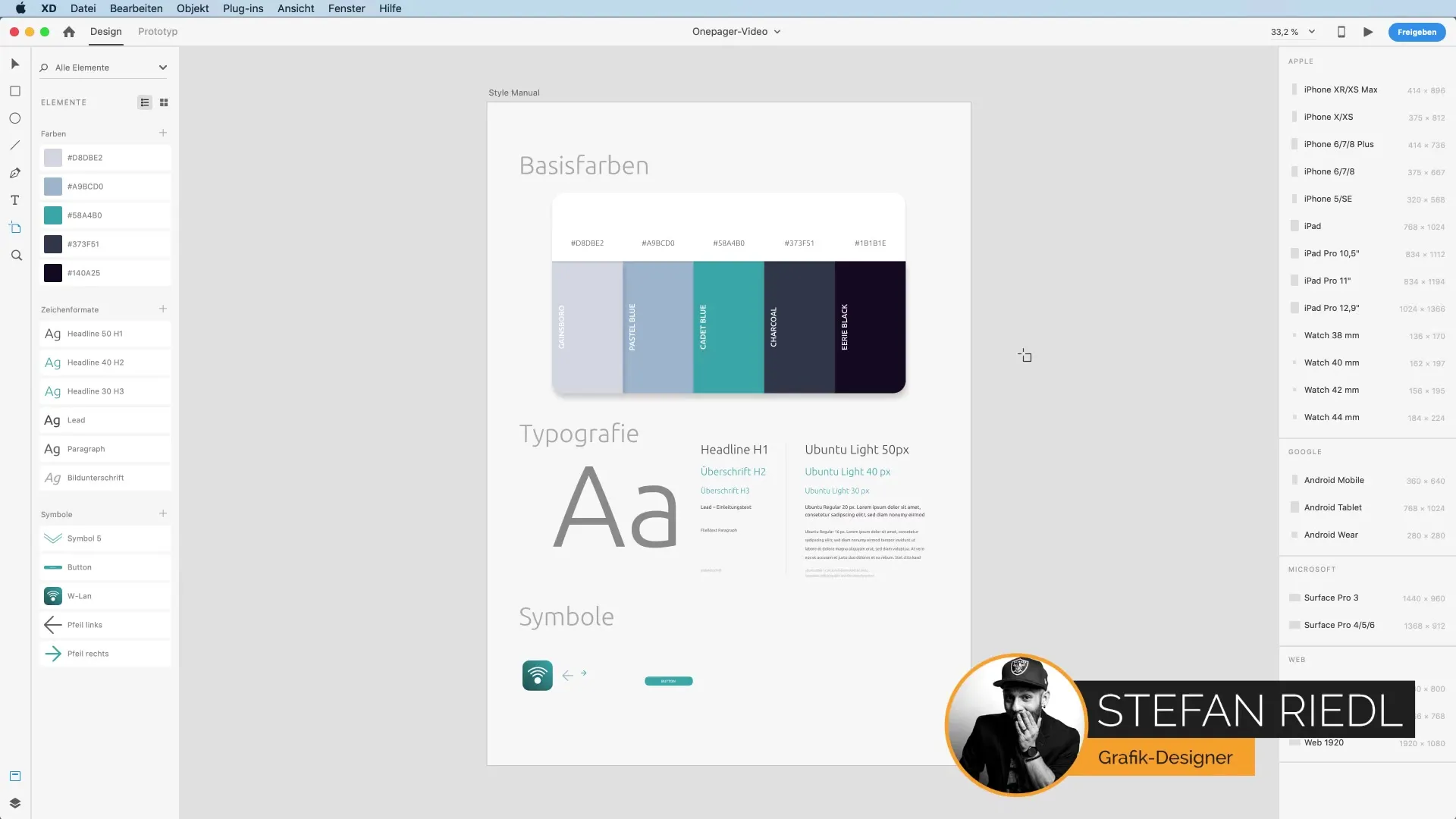Choose iPhone X/XS artboard preset
The width and height of the screenshot is (1456, 819).
(1367, 117)
